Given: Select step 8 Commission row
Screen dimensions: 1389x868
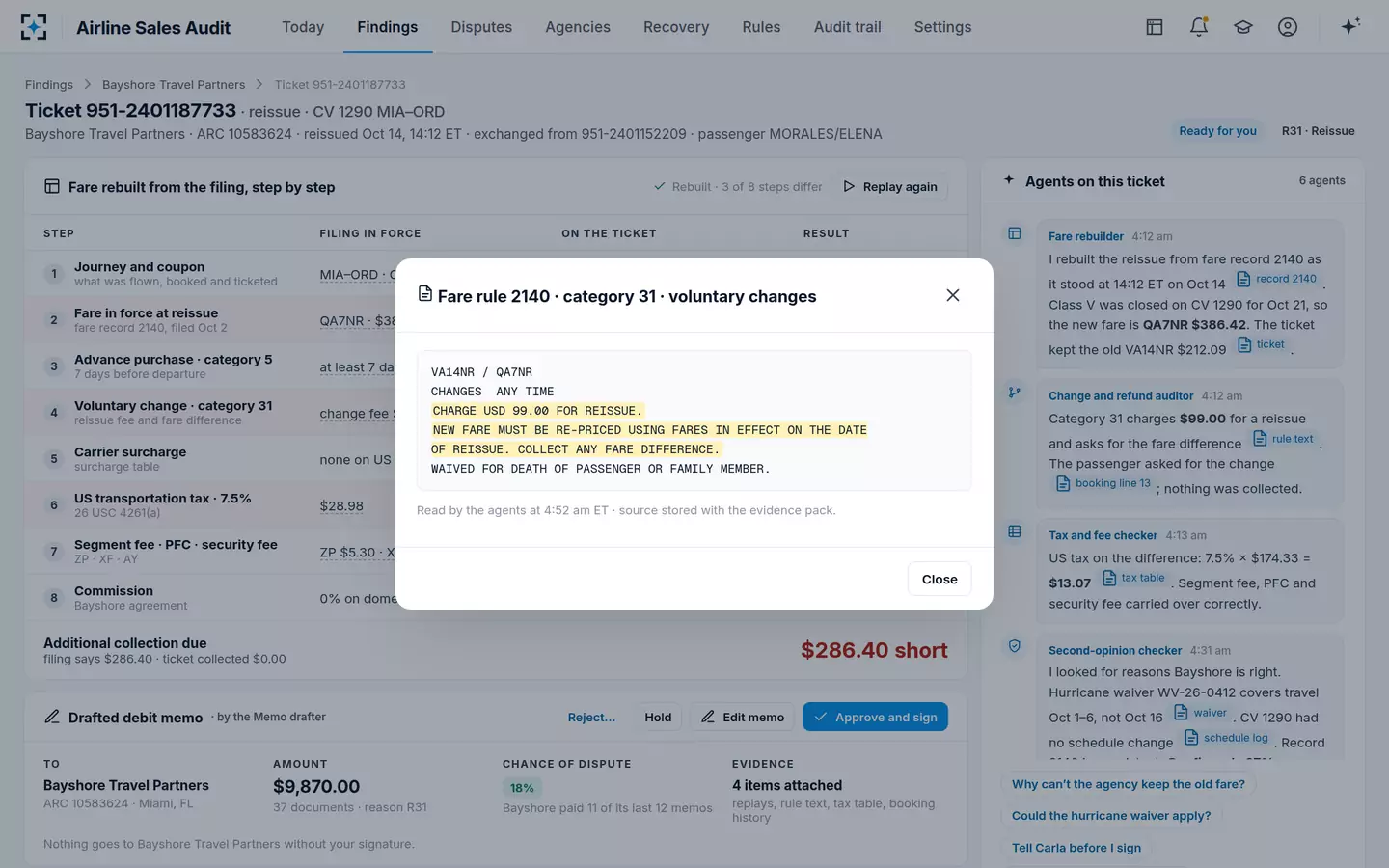Looking at the screenshot, I should tap(496, 598).
